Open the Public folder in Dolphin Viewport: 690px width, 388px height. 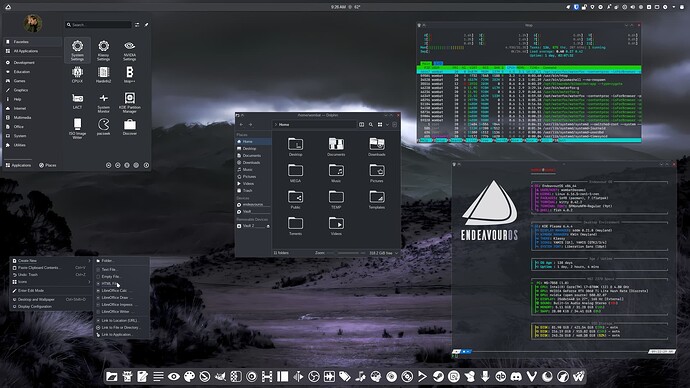(x=295, y=200)
